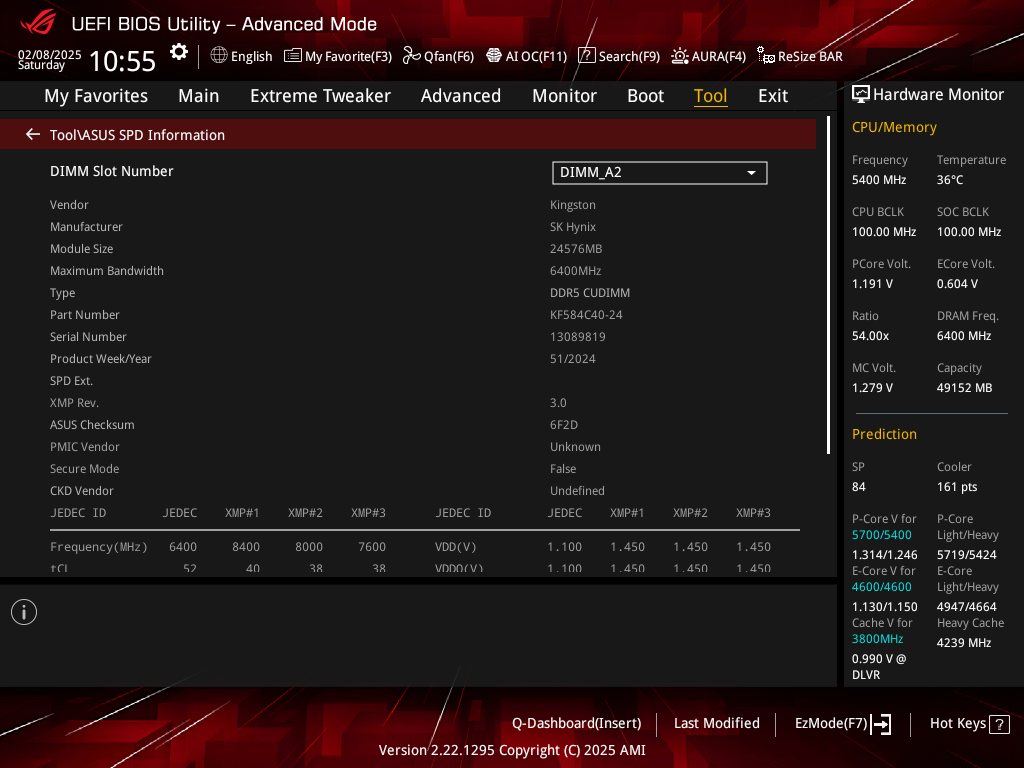
Task: Click the info circle icon
Action: tap(24, 612)
